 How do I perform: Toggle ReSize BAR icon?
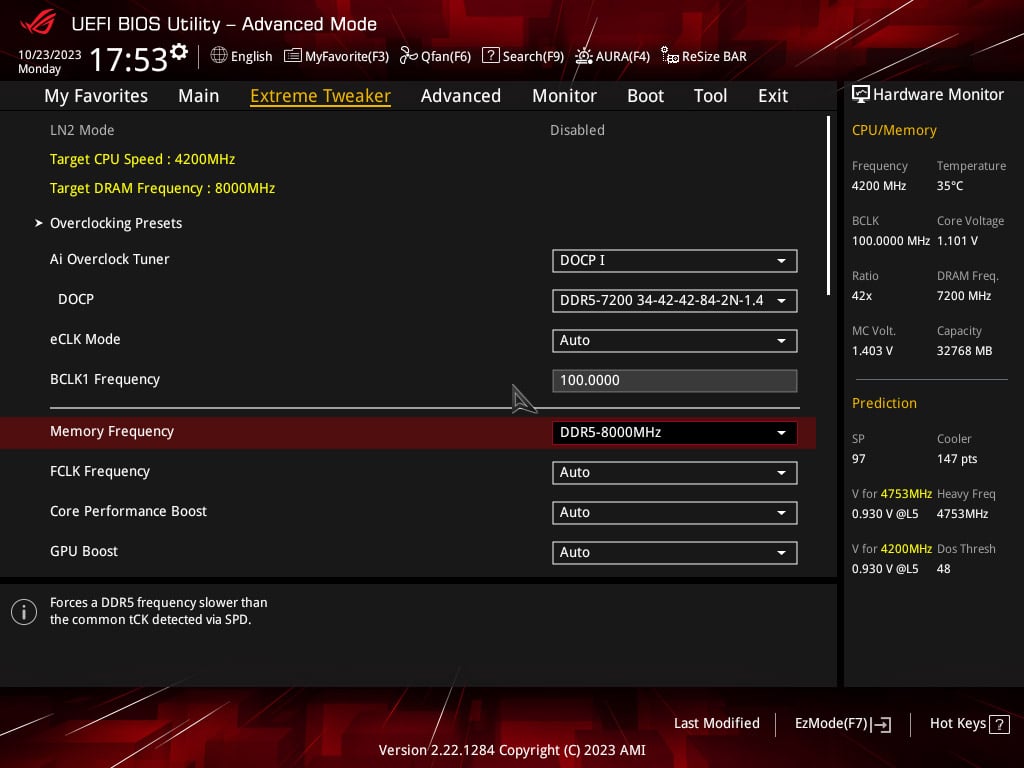pyautogui.click(x=669, y=56)
